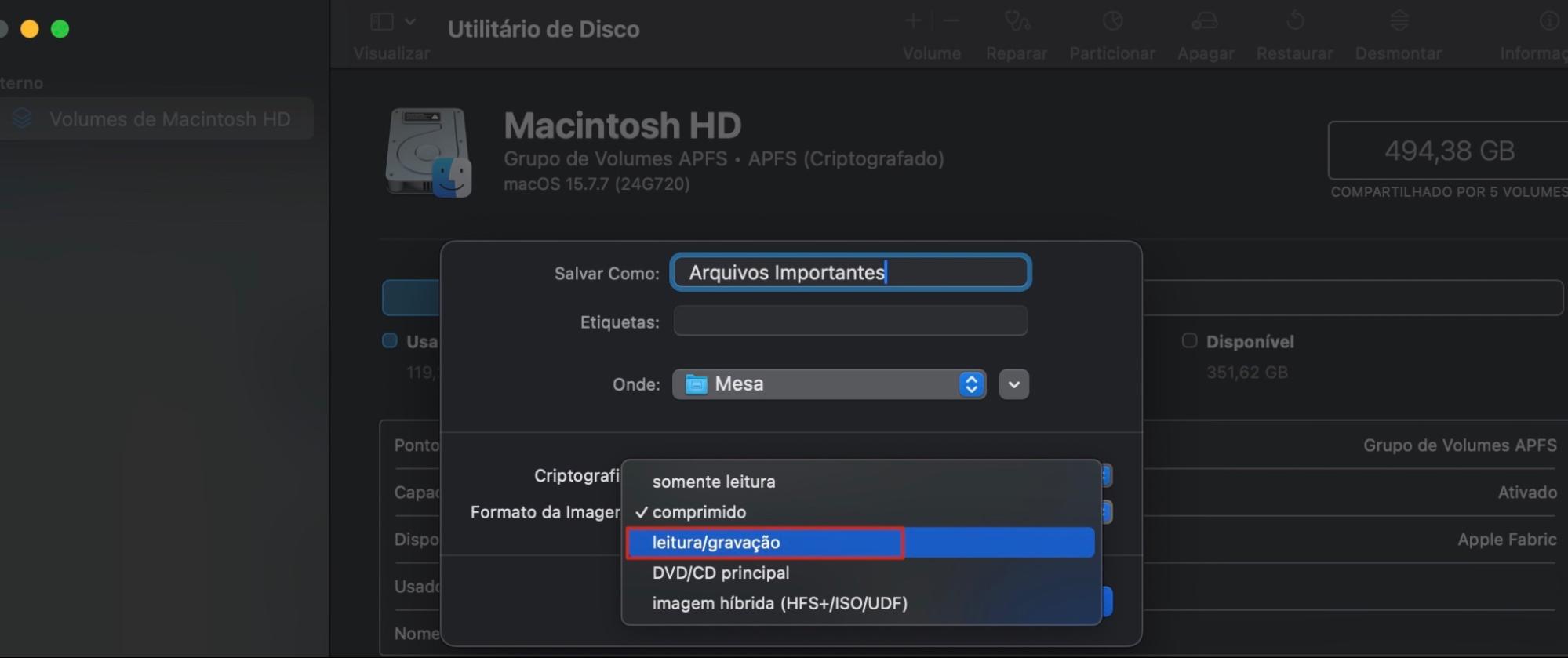Viewport: 1568px width, 658px height.
Task: Click the Macintosh HD disk drive icon
Action: (x=428, y=152)
